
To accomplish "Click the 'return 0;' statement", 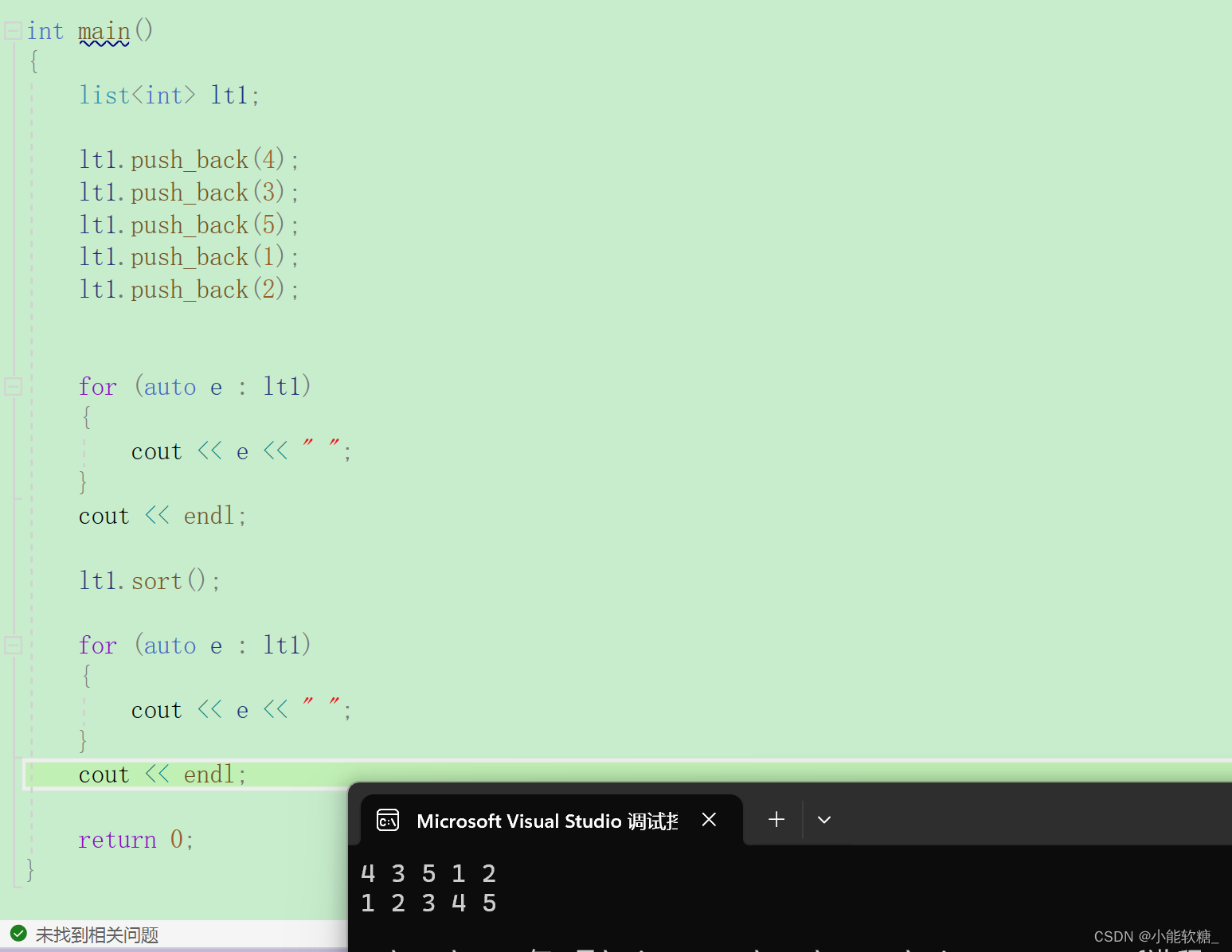I will [x=136, y=840].
